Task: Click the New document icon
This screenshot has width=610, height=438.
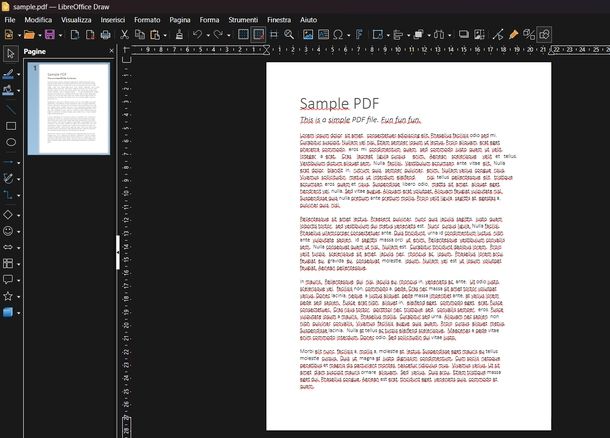Action: pyautogui.click(x=9, y=35)
